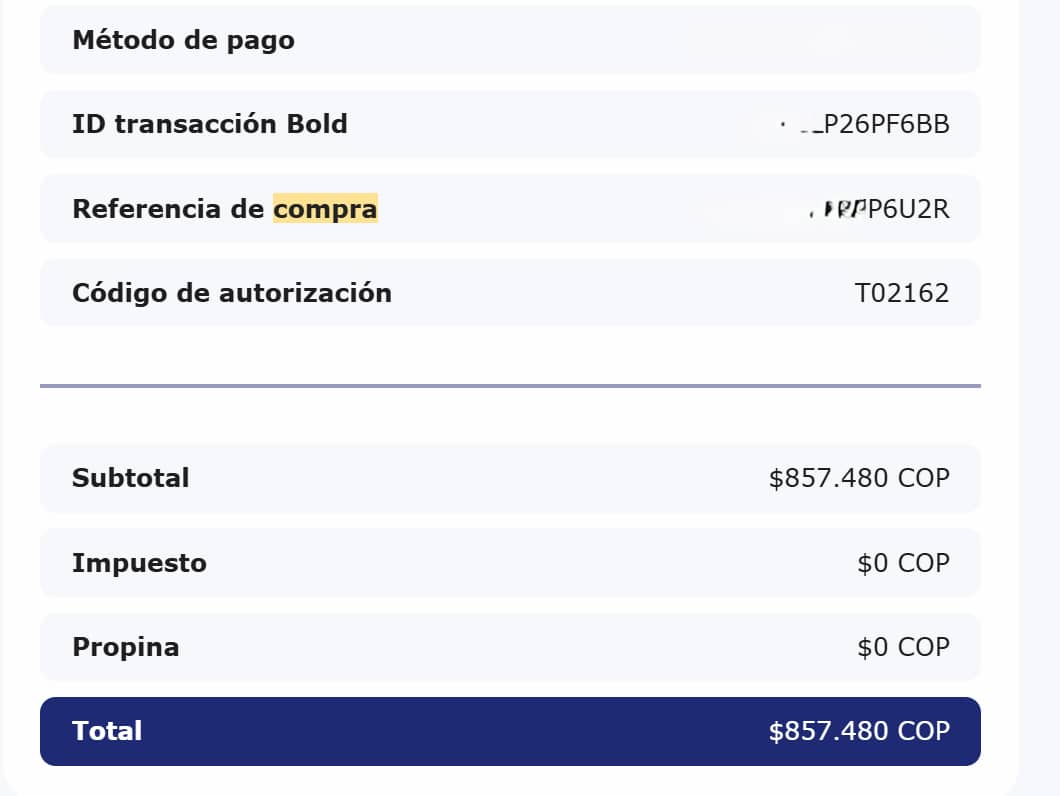The width and height of the screenshot is (1060, 796).
Task: Click the Referencia de compra label
Action: [x=224, y=209]
